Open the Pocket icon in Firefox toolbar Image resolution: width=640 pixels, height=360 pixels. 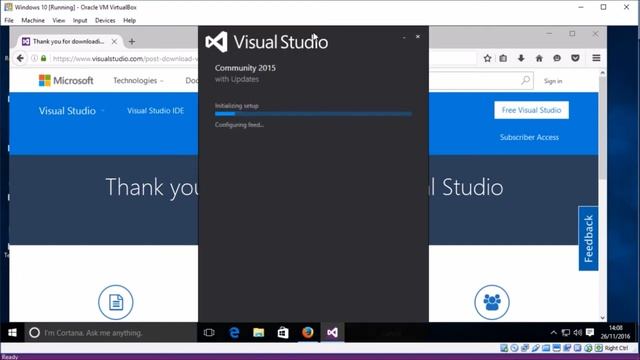point(576,58)
